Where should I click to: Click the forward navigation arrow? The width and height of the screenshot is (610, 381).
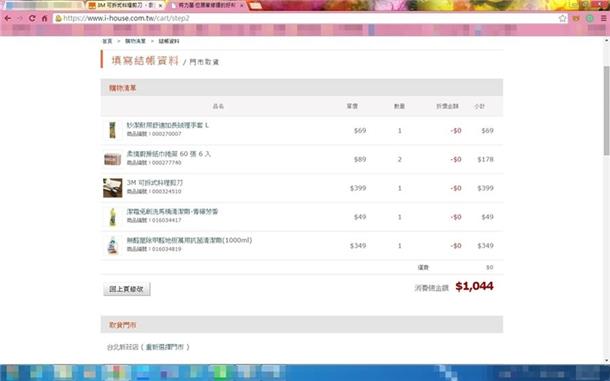[19, 18]
